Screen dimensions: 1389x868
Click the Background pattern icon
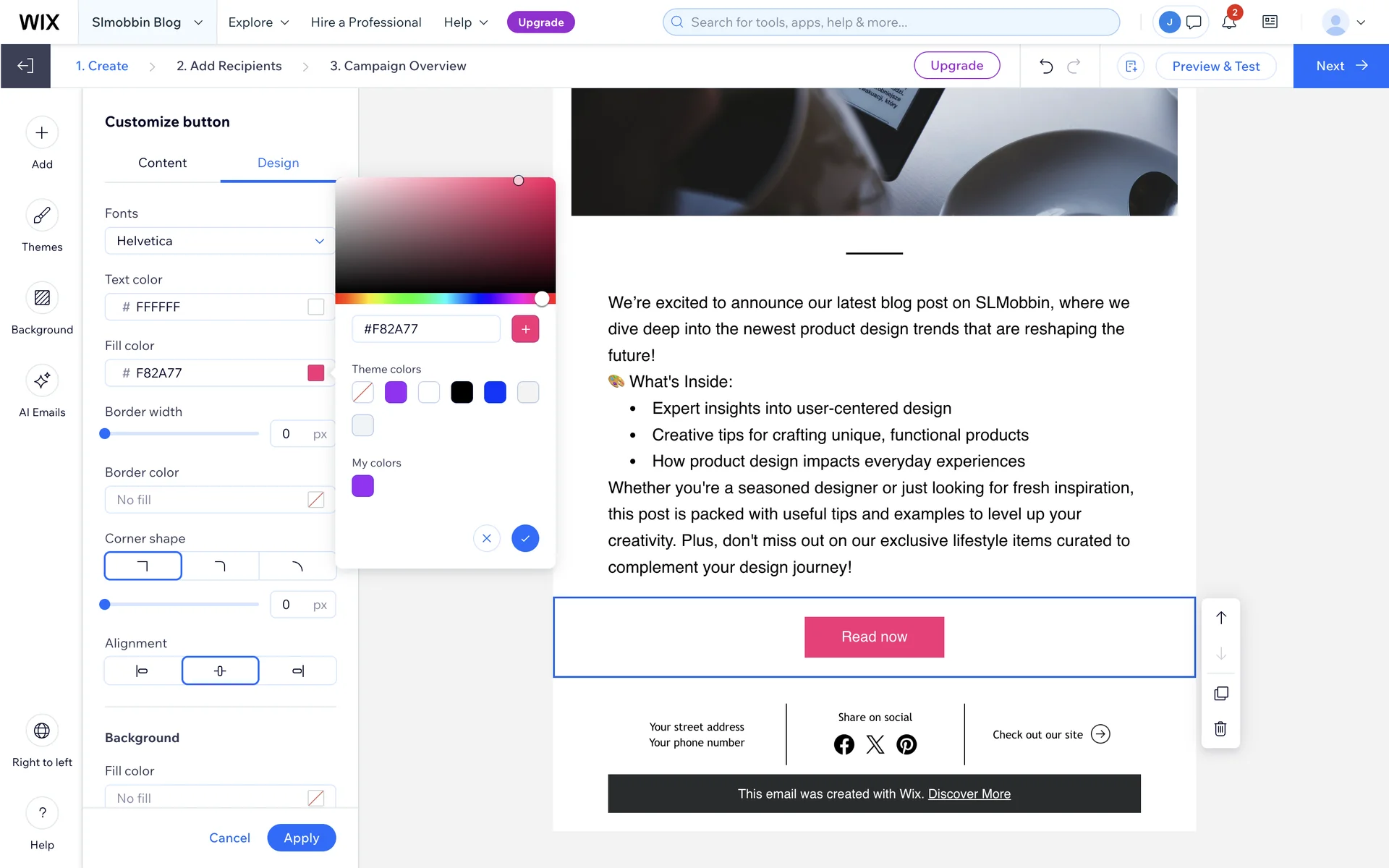pyautogui.click(x=42, y=298)
